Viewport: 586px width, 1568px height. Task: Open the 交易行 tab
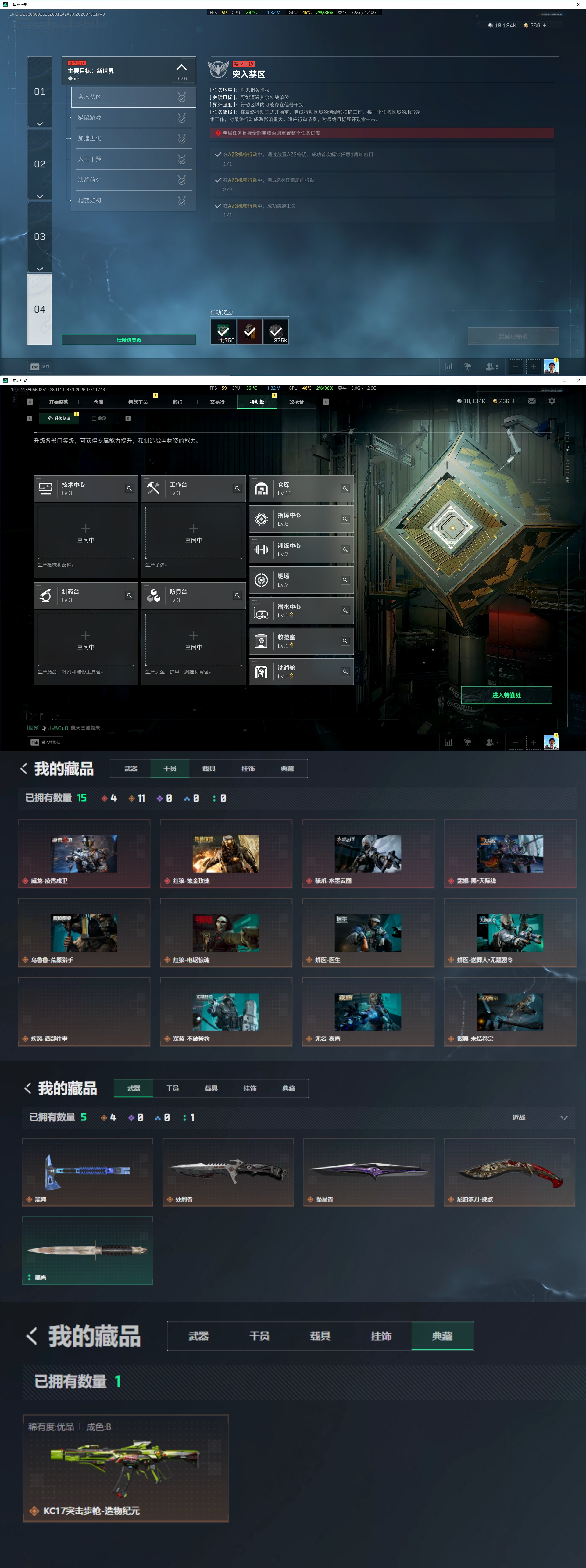pos(217,402)
